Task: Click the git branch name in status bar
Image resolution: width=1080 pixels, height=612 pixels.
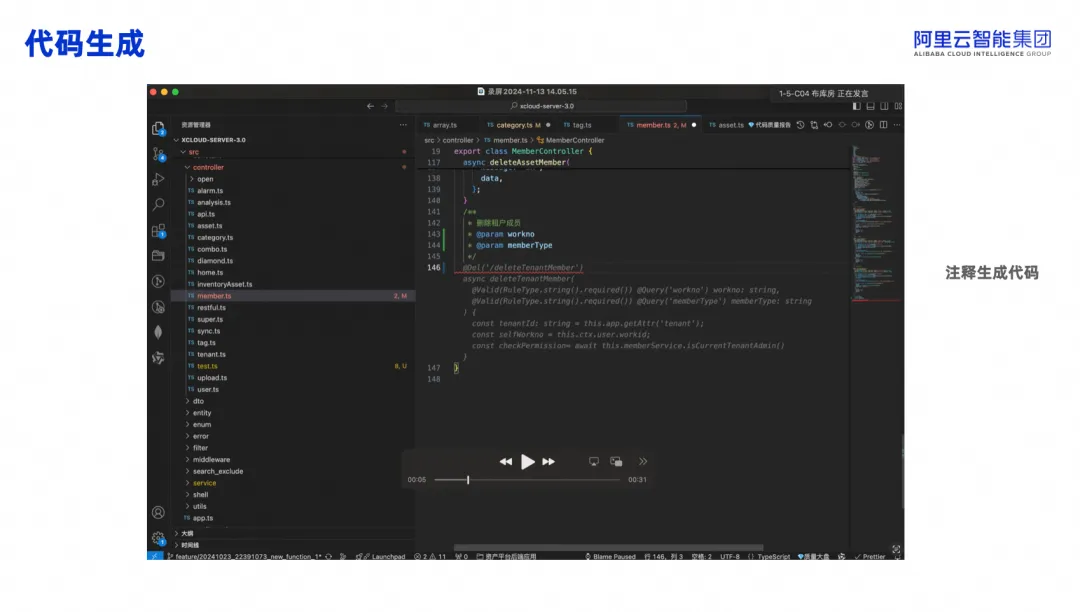Action: click(x=245, y=556)
